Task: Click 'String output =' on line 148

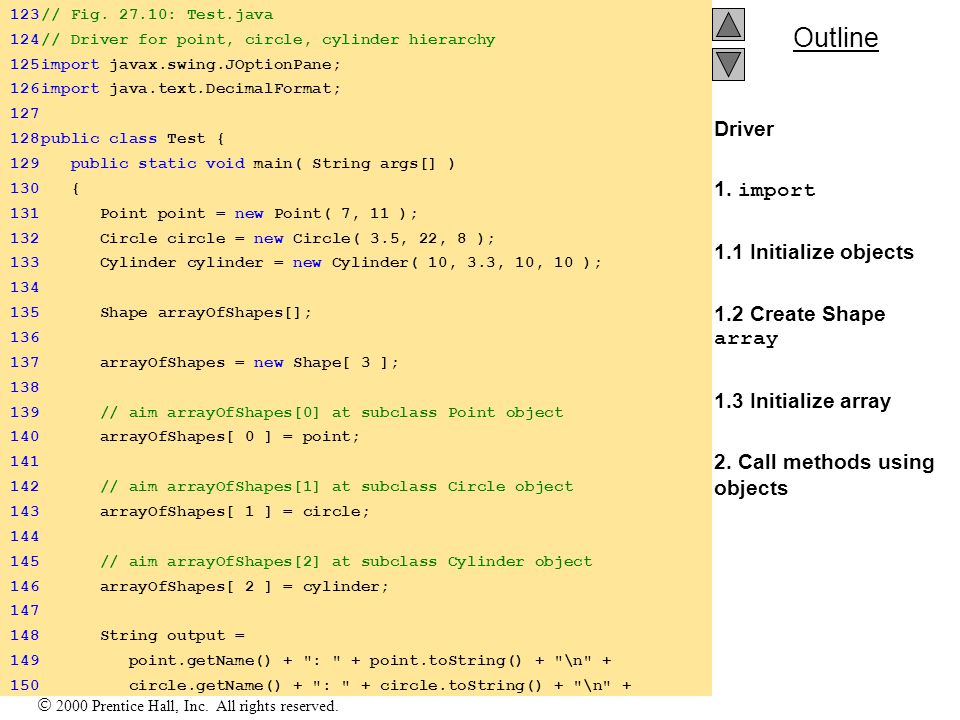Action: point(172,636)
